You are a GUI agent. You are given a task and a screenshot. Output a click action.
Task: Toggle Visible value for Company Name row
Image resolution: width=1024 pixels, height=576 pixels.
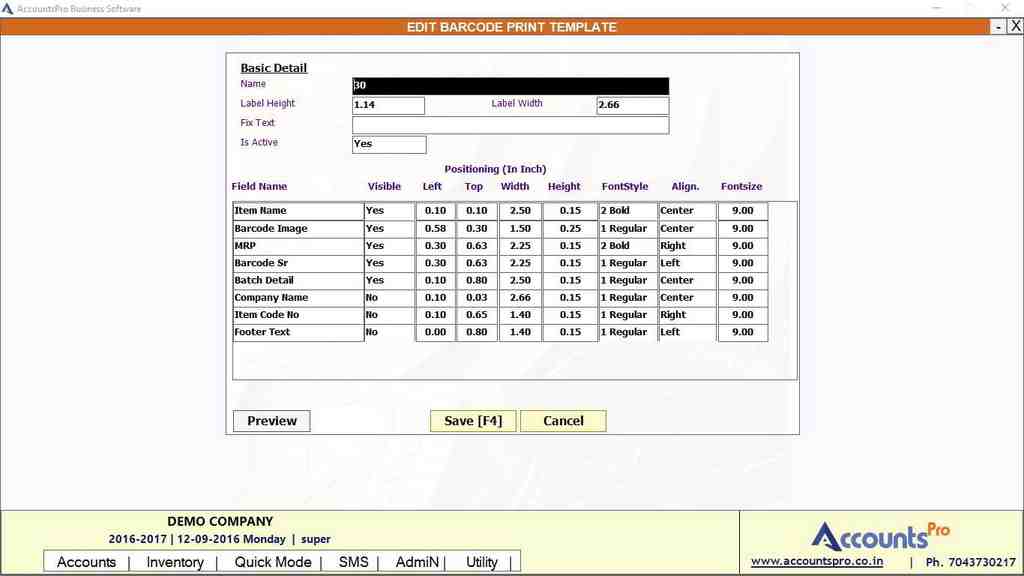click(x=389, y=298)
